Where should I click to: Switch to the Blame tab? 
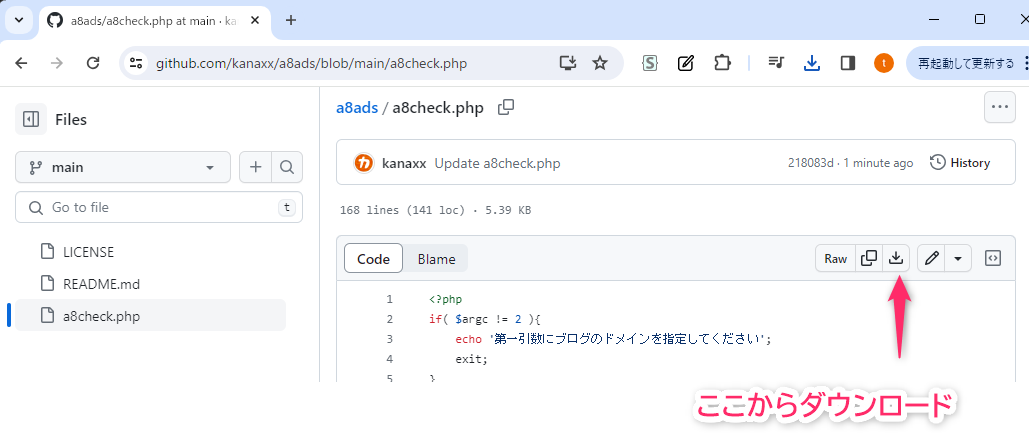[x=436, y=259]
